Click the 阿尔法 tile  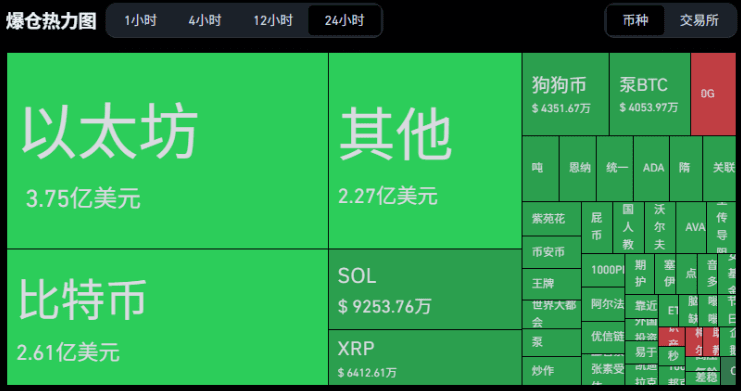click(603, 304)
